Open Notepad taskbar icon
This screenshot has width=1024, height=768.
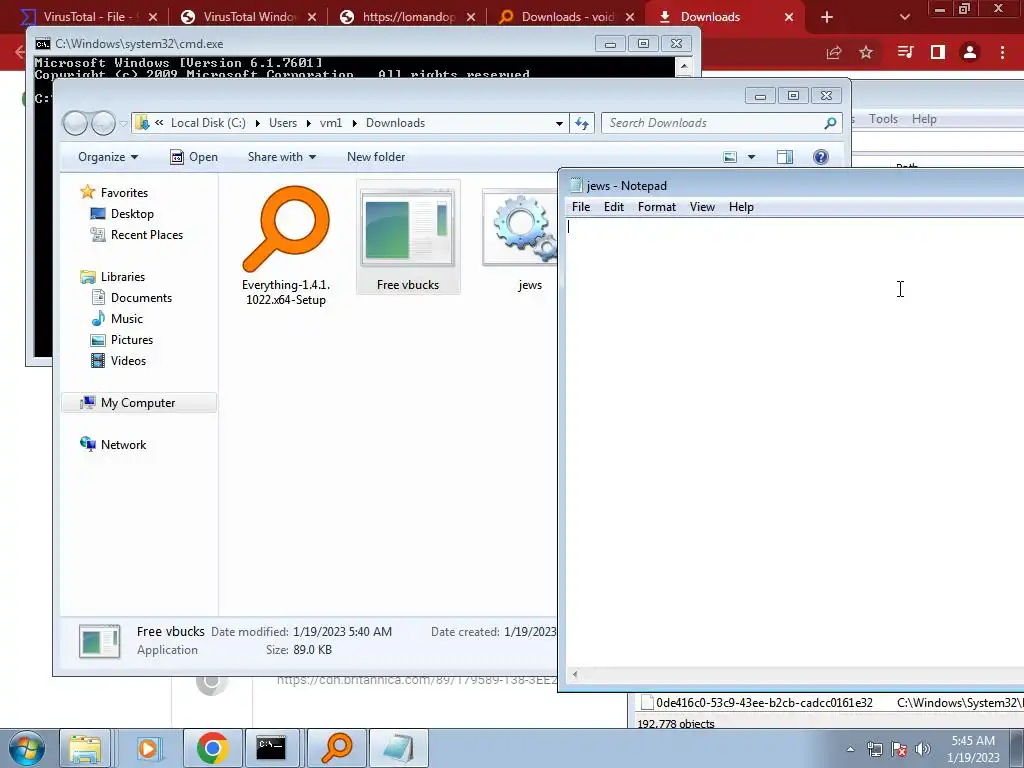pyautogui.click(x=398, y=748)
